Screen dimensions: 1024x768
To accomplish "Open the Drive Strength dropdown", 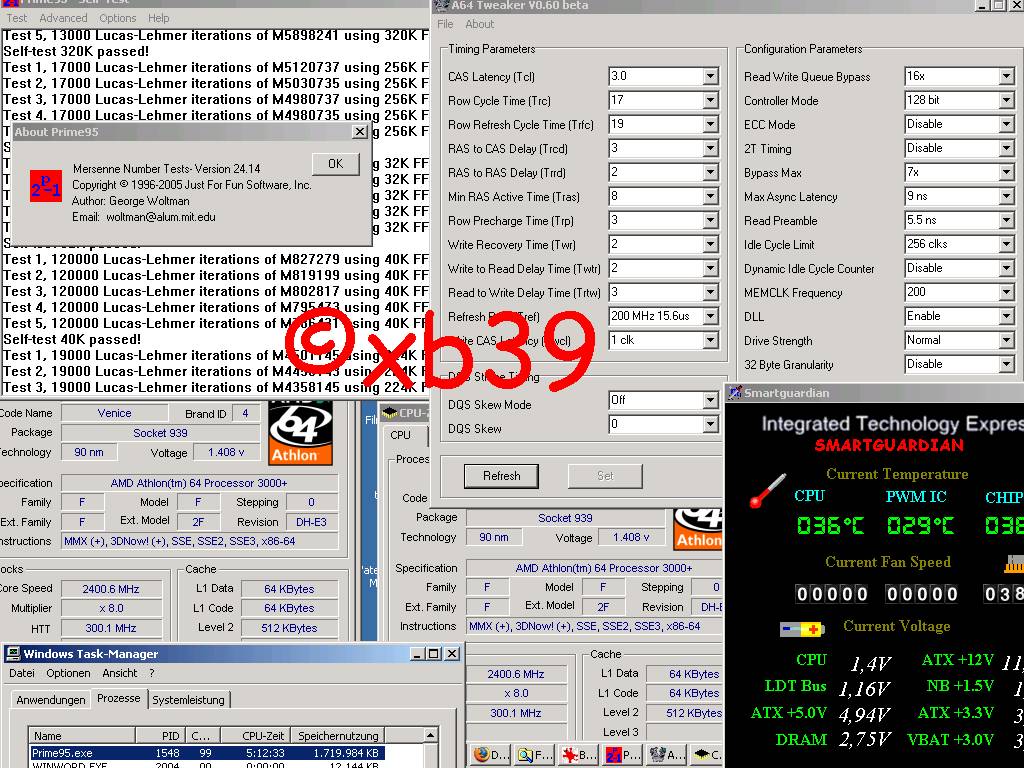I will click(x=1006, y=340).
